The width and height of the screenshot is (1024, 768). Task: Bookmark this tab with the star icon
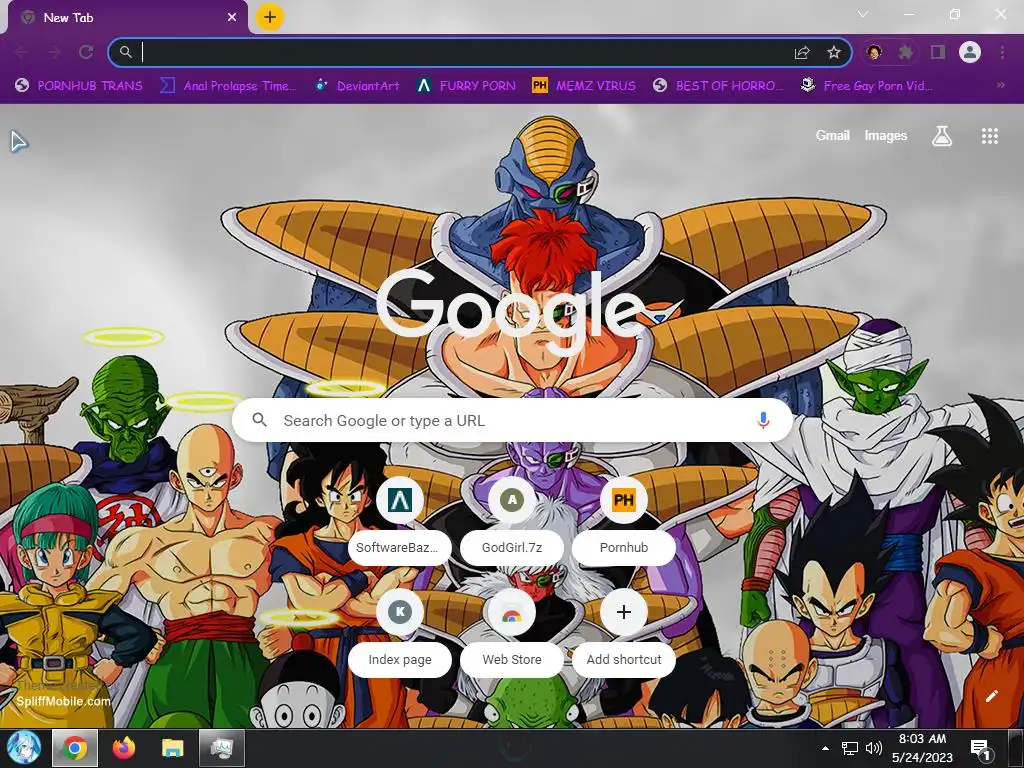(834, 52)
